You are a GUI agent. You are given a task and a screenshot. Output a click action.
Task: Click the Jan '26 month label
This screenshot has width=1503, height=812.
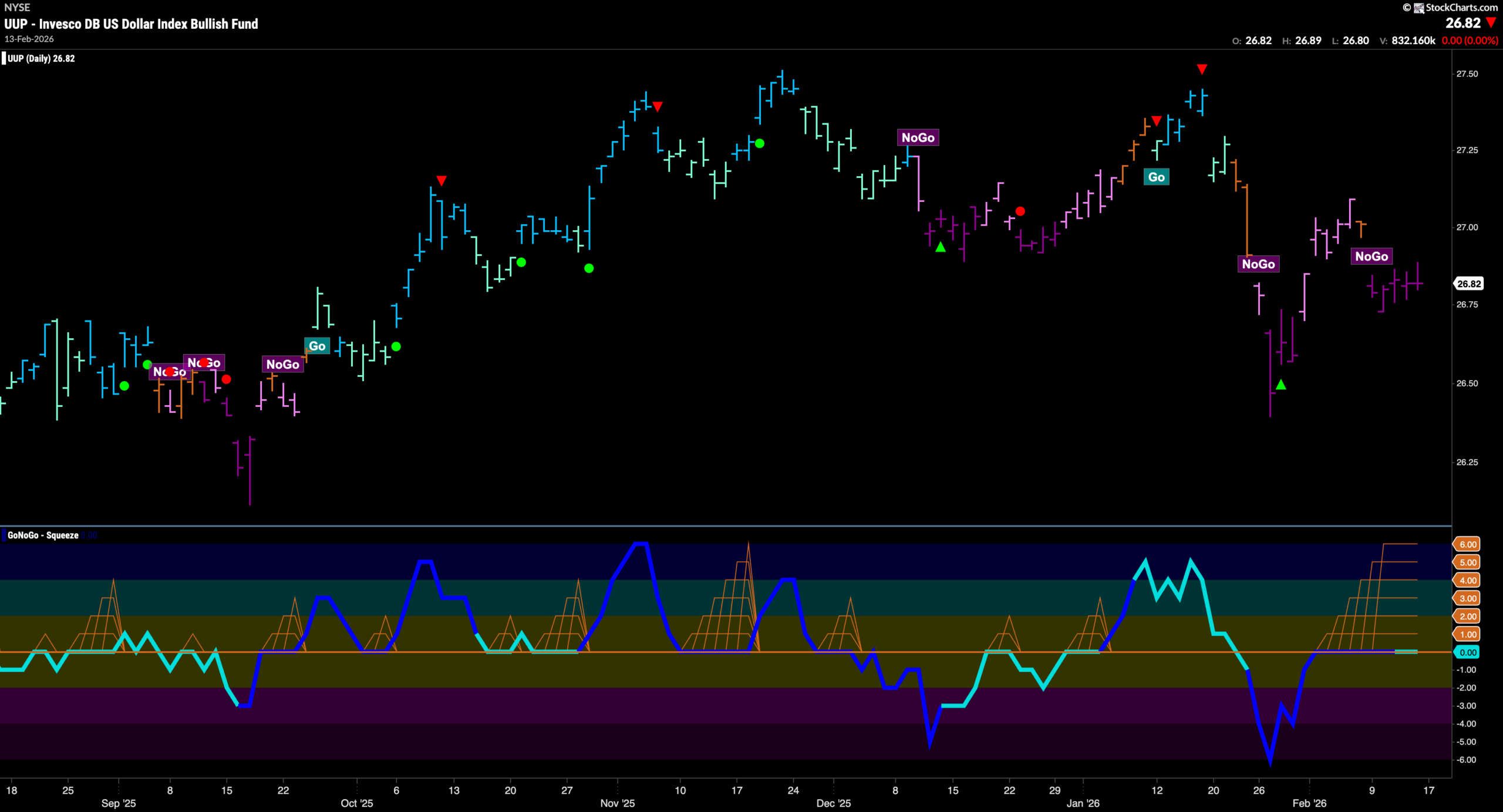point(1083,803)
